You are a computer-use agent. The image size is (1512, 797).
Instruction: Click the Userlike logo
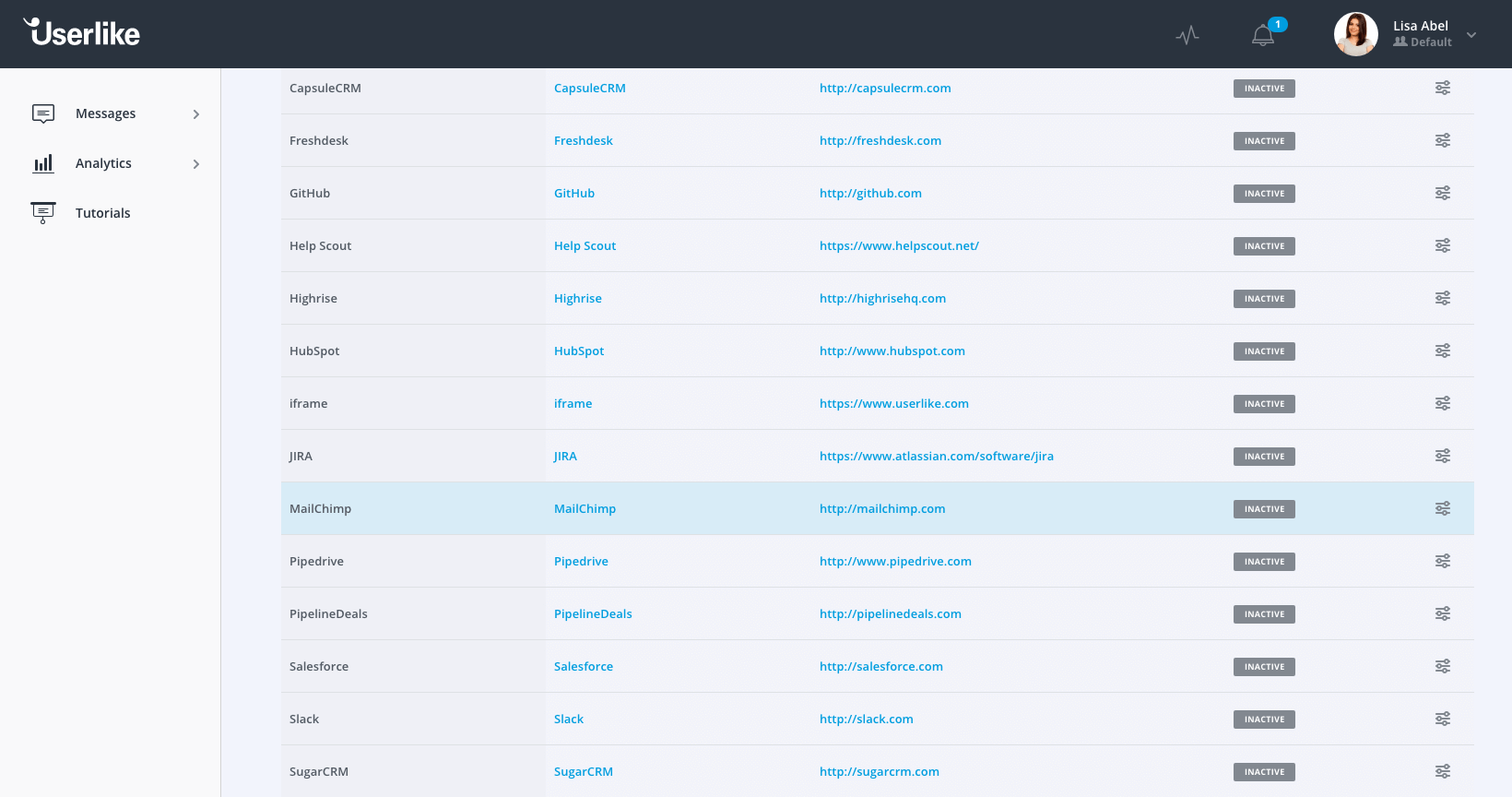(x=82, y=33)
